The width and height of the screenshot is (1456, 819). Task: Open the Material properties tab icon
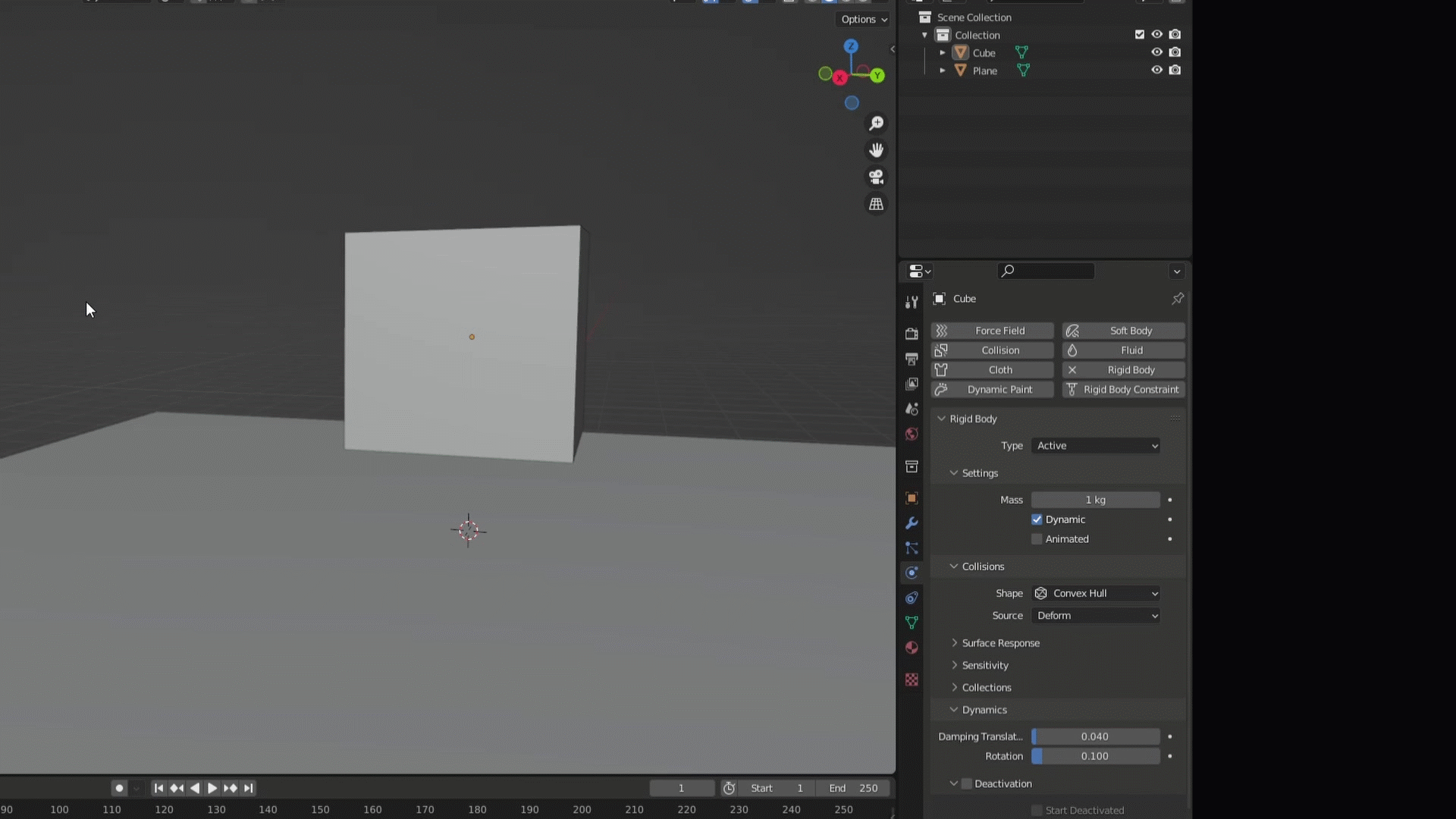click(912, 648)
